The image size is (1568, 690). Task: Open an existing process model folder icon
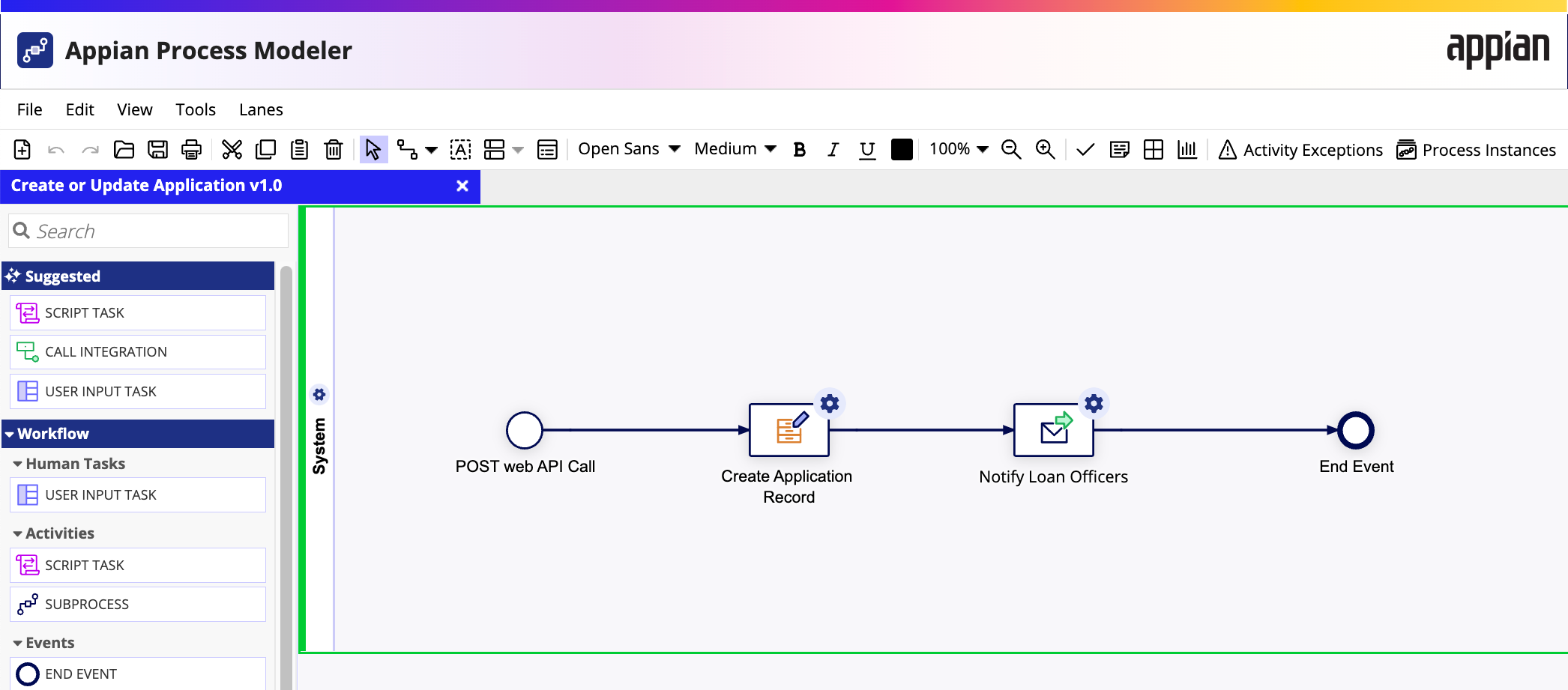tap(124, 150)
